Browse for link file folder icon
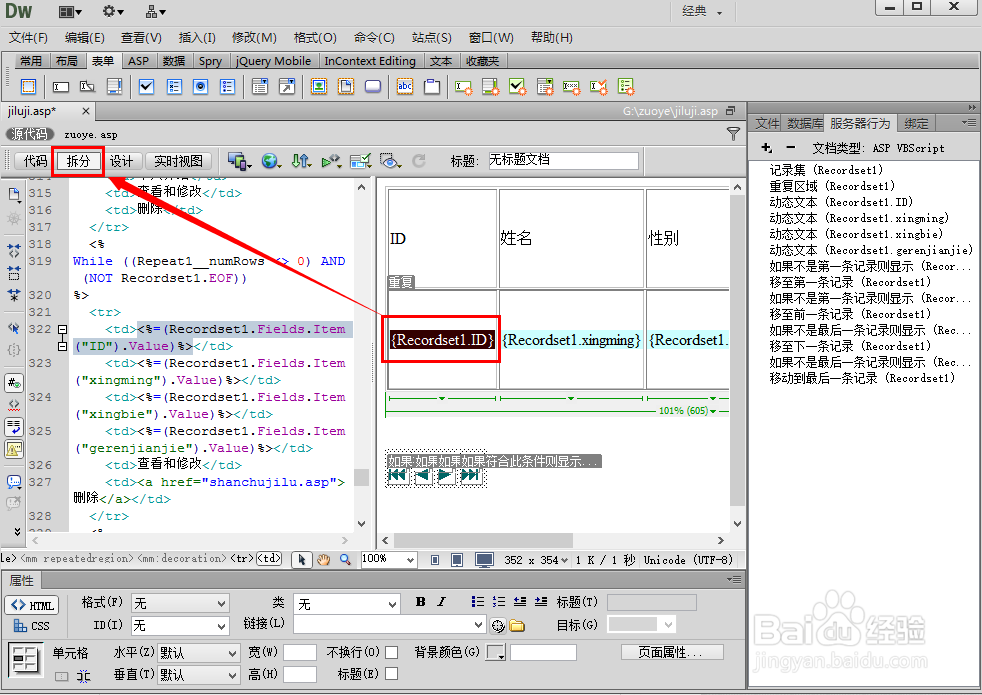982x695 pixels. pyautogui.click(x=517, y=625)
